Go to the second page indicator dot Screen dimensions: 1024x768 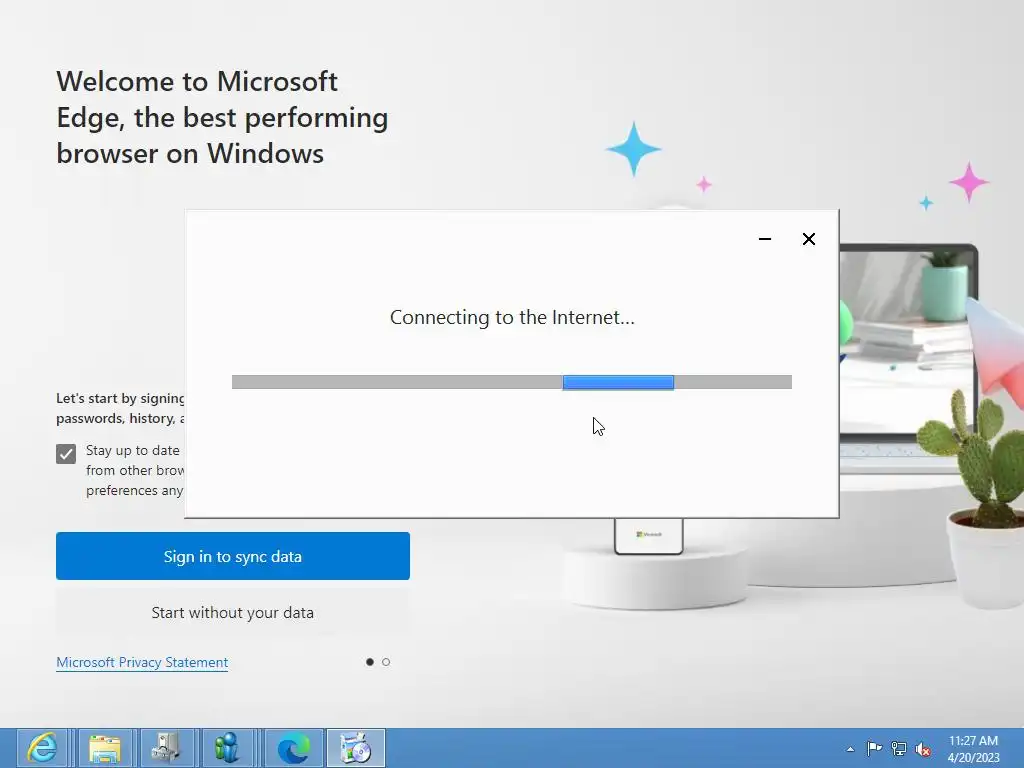click(x=386, y=662)
